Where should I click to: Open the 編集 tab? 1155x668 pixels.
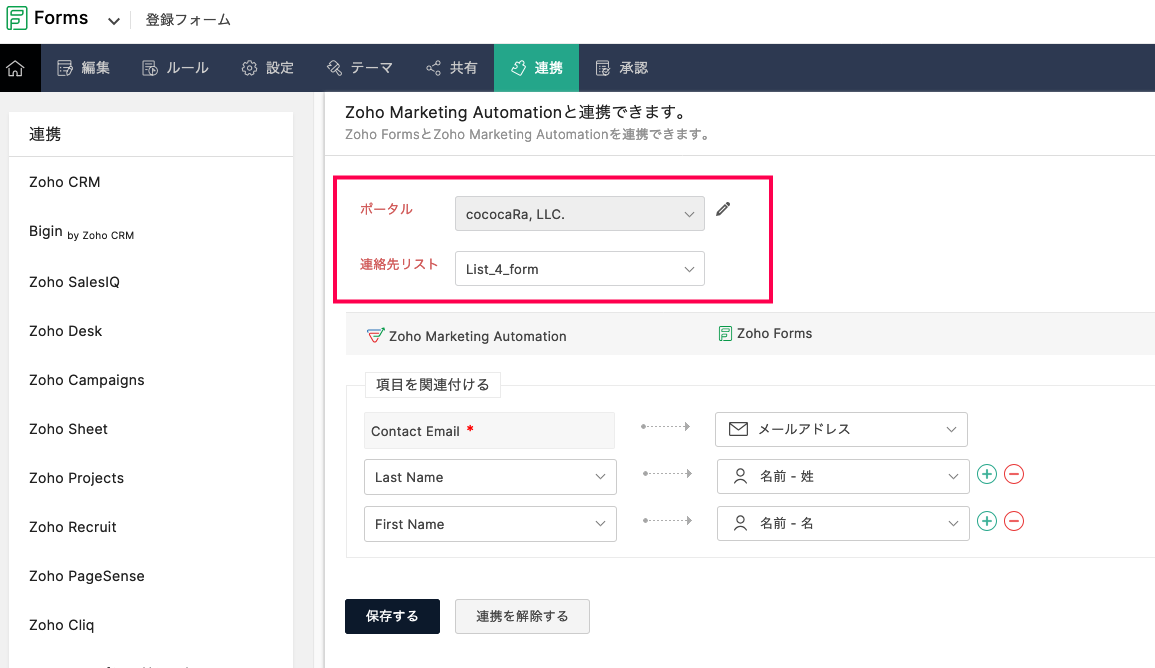click(83, 68)
